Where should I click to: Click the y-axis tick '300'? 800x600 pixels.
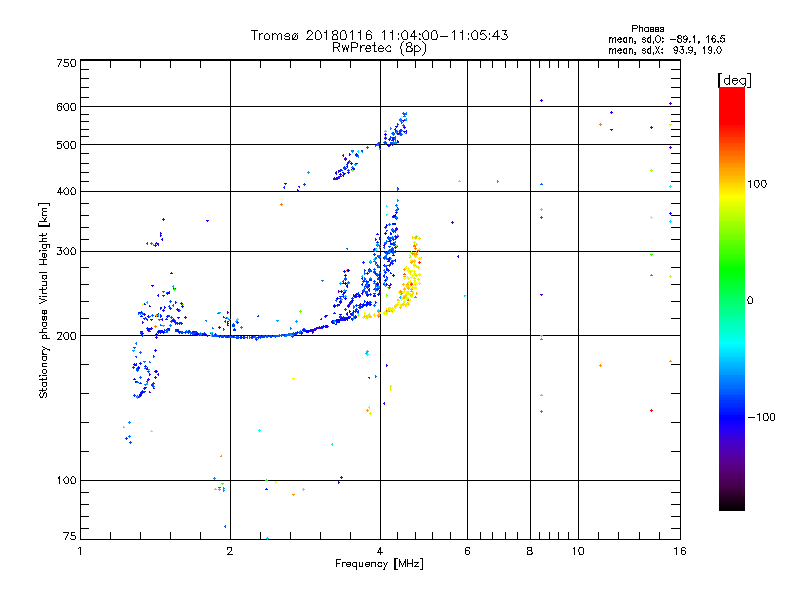coord(66,252)
